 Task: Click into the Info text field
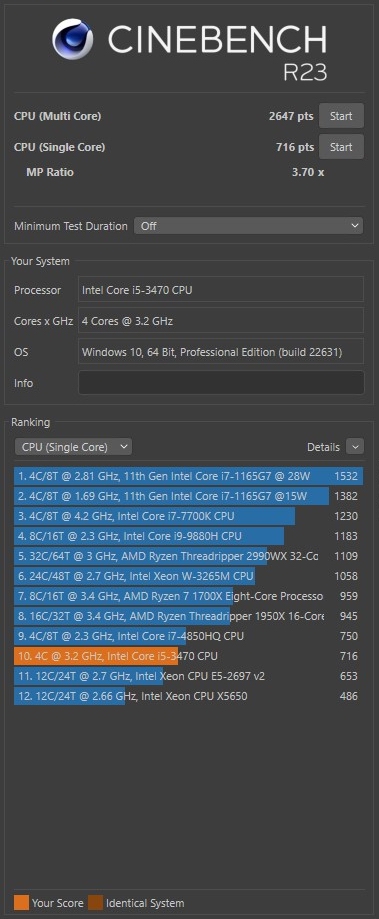click(x=221, y=383)
